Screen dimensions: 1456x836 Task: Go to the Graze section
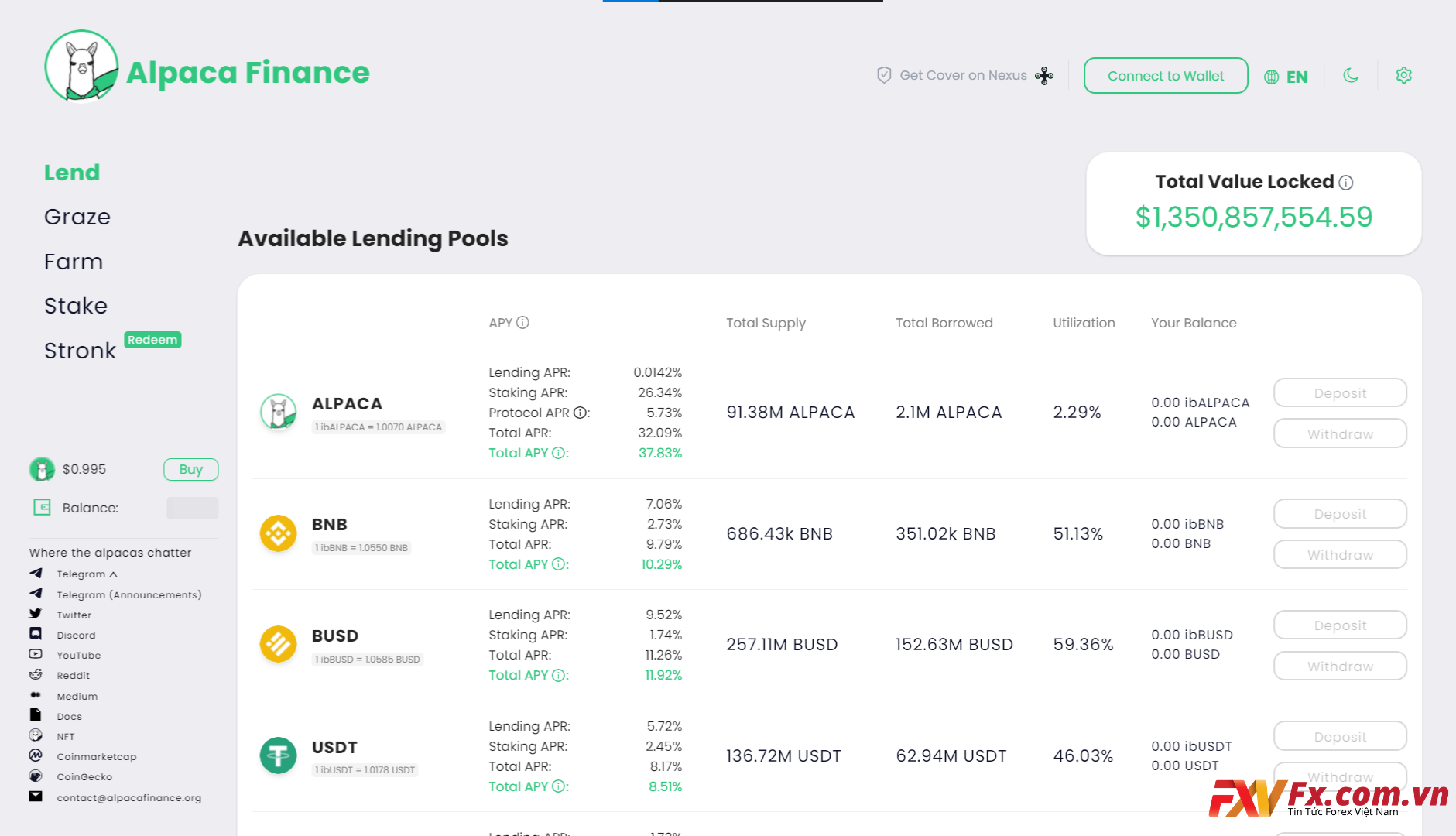[77, 217]
